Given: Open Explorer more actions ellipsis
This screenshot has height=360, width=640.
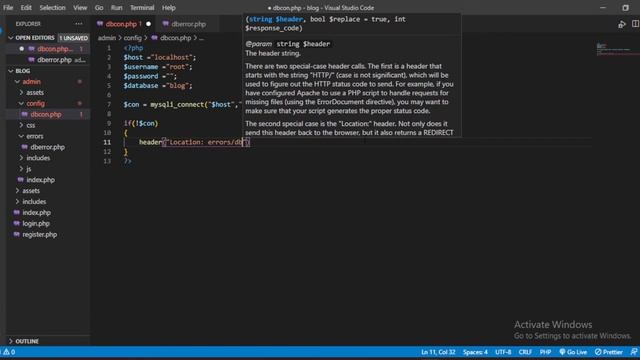Looking at the screenshot, I should (79, 24).
